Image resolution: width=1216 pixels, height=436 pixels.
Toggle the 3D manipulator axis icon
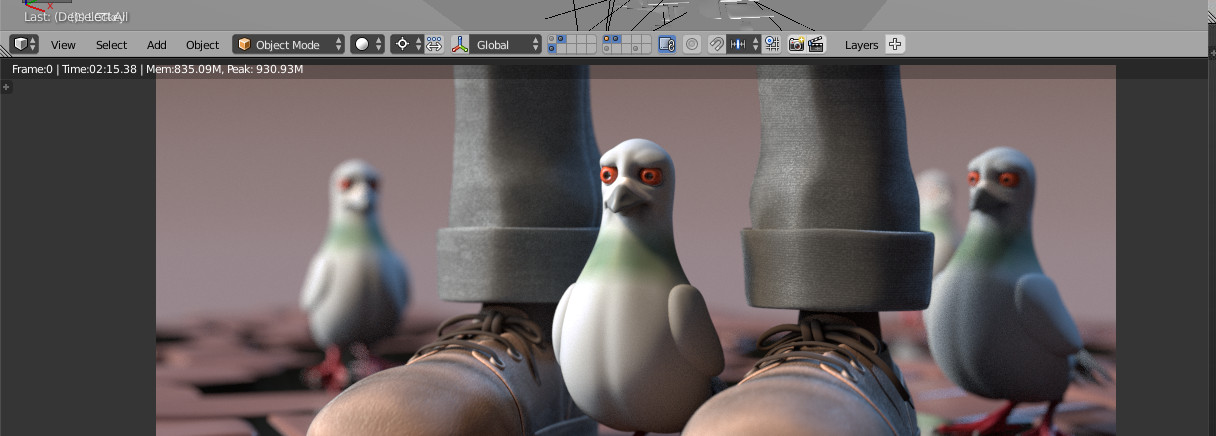460,45
